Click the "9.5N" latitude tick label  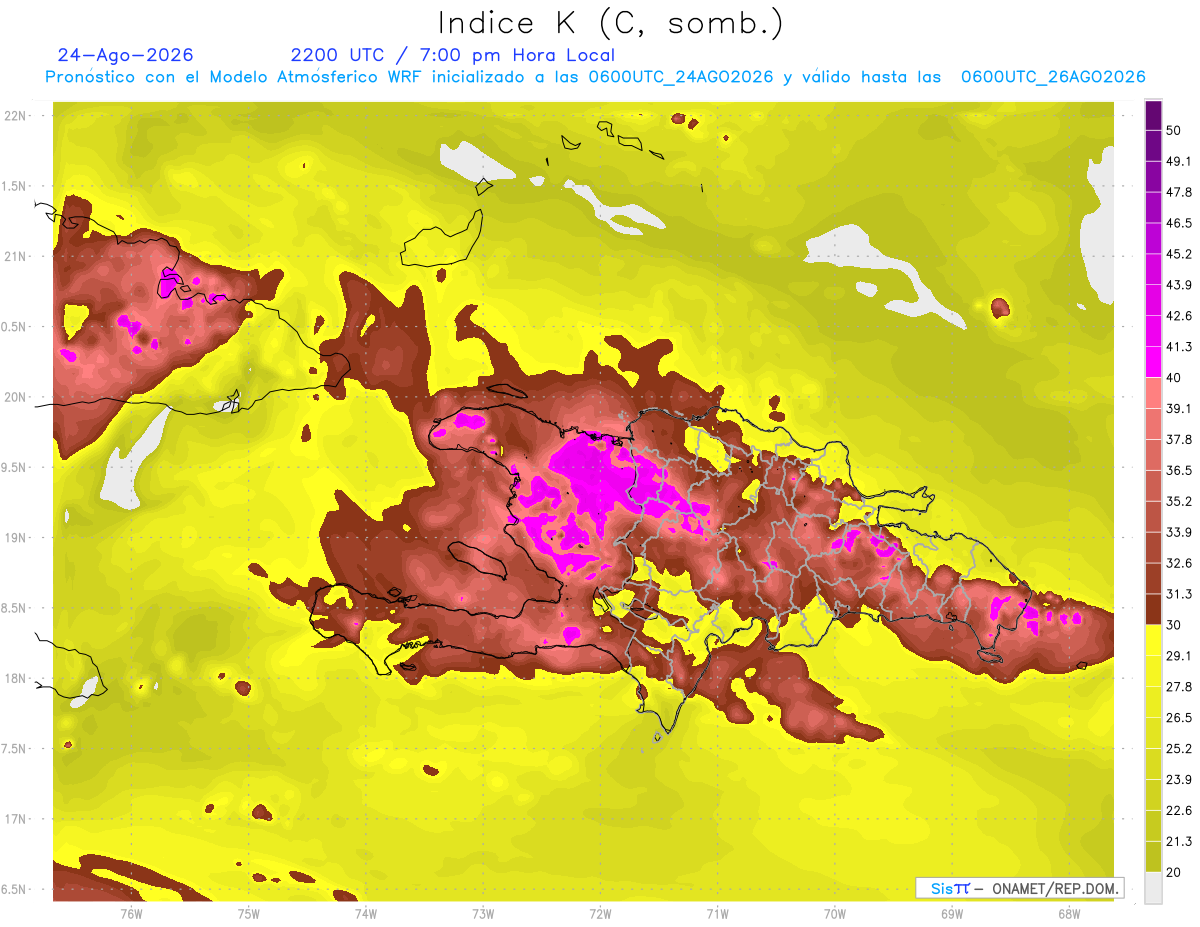click(x=15, y=467)
